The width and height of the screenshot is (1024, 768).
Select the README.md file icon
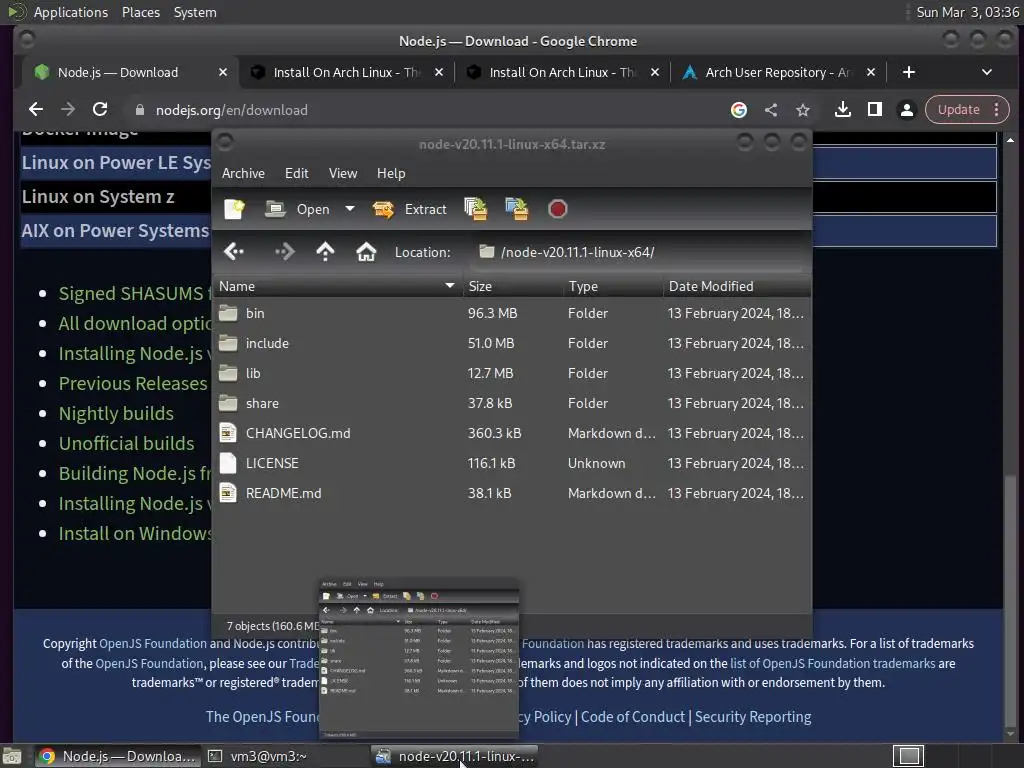tap(228, 493)
